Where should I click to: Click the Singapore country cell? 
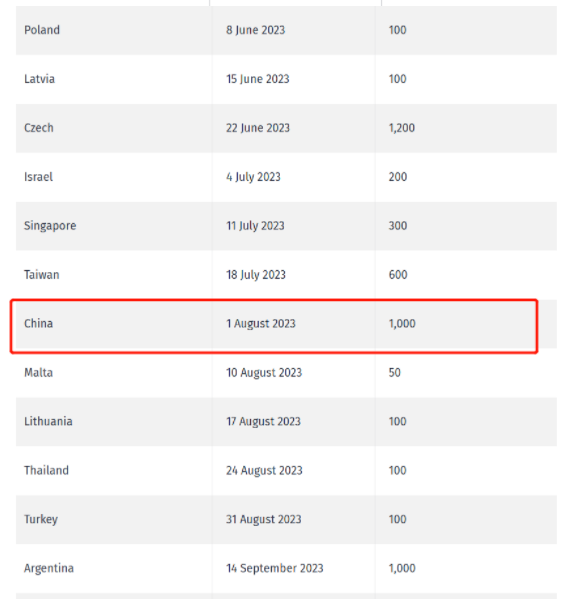[x=50, y=226]
